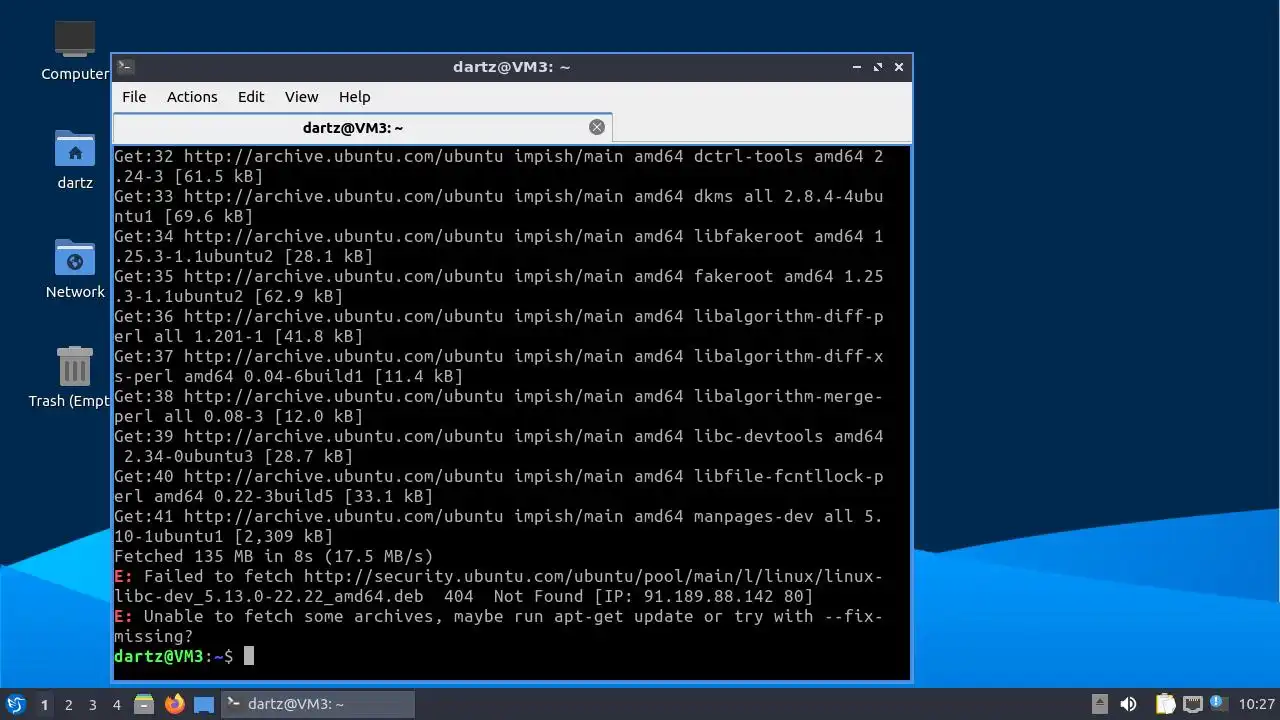Click the 'Get:33' dkms line

(499, 206)
